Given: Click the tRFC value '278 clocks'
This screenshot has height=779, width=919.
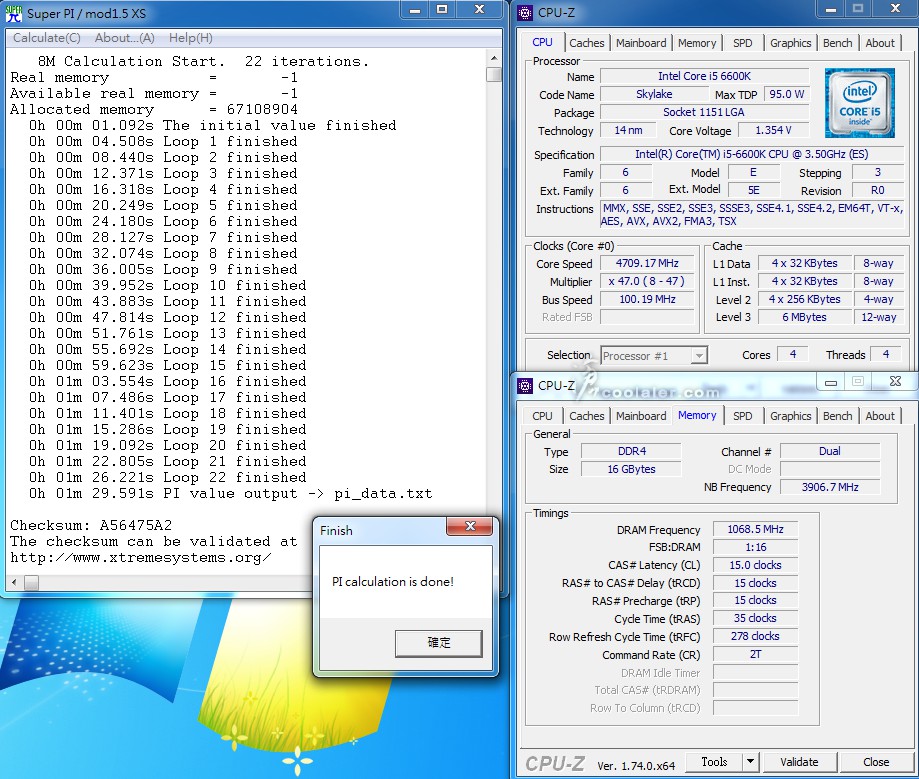Looking at the screenshot, I should click(x=755, y=637).
